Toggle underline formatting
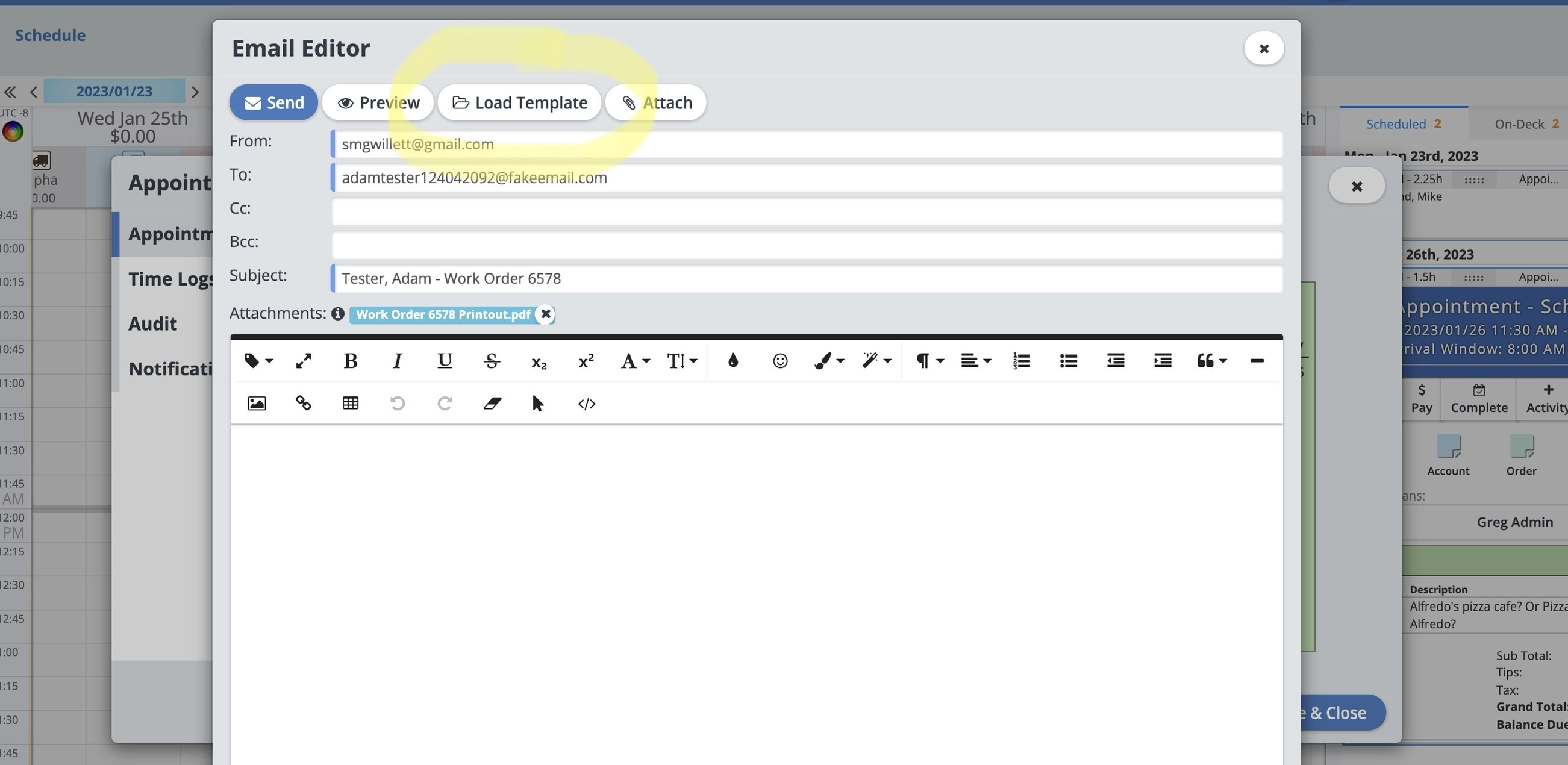The width and height of the screenshot is (1568, 765). click(x=445, y=361)
